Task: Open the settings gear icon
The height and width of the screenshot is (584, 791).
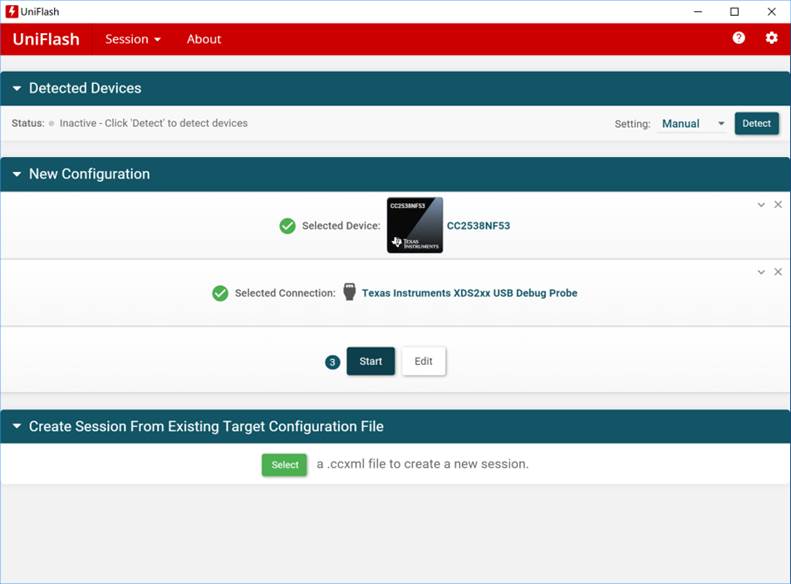Action: pyautogui.click(x=771, y=38)
